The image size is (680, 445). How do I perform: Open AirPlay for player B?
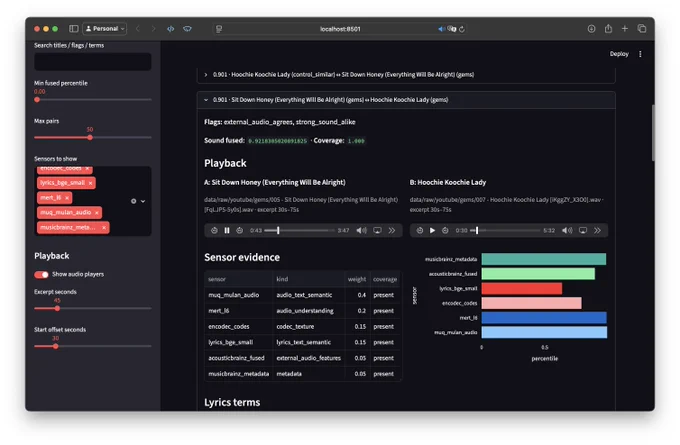click(x=583, y=230)
